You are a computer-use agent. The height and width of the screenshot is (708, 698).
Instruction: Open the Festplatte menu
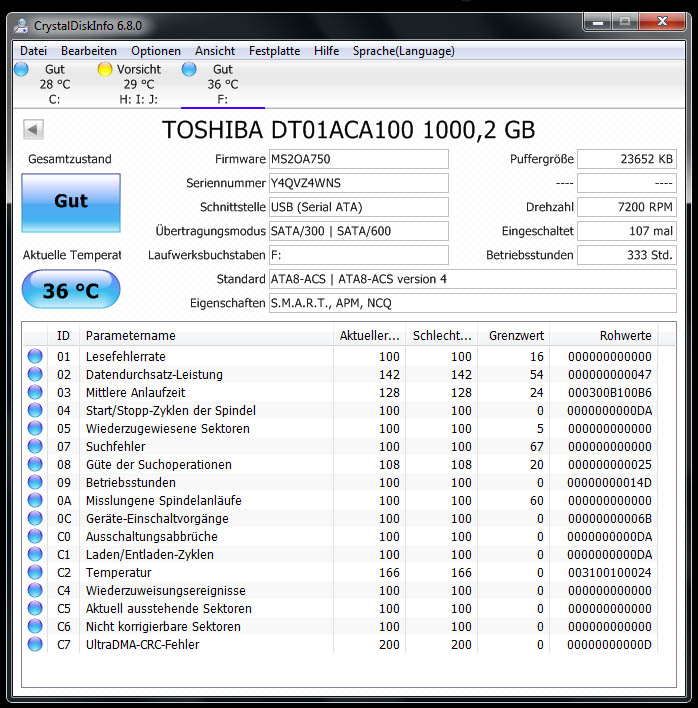coord(275,51)
